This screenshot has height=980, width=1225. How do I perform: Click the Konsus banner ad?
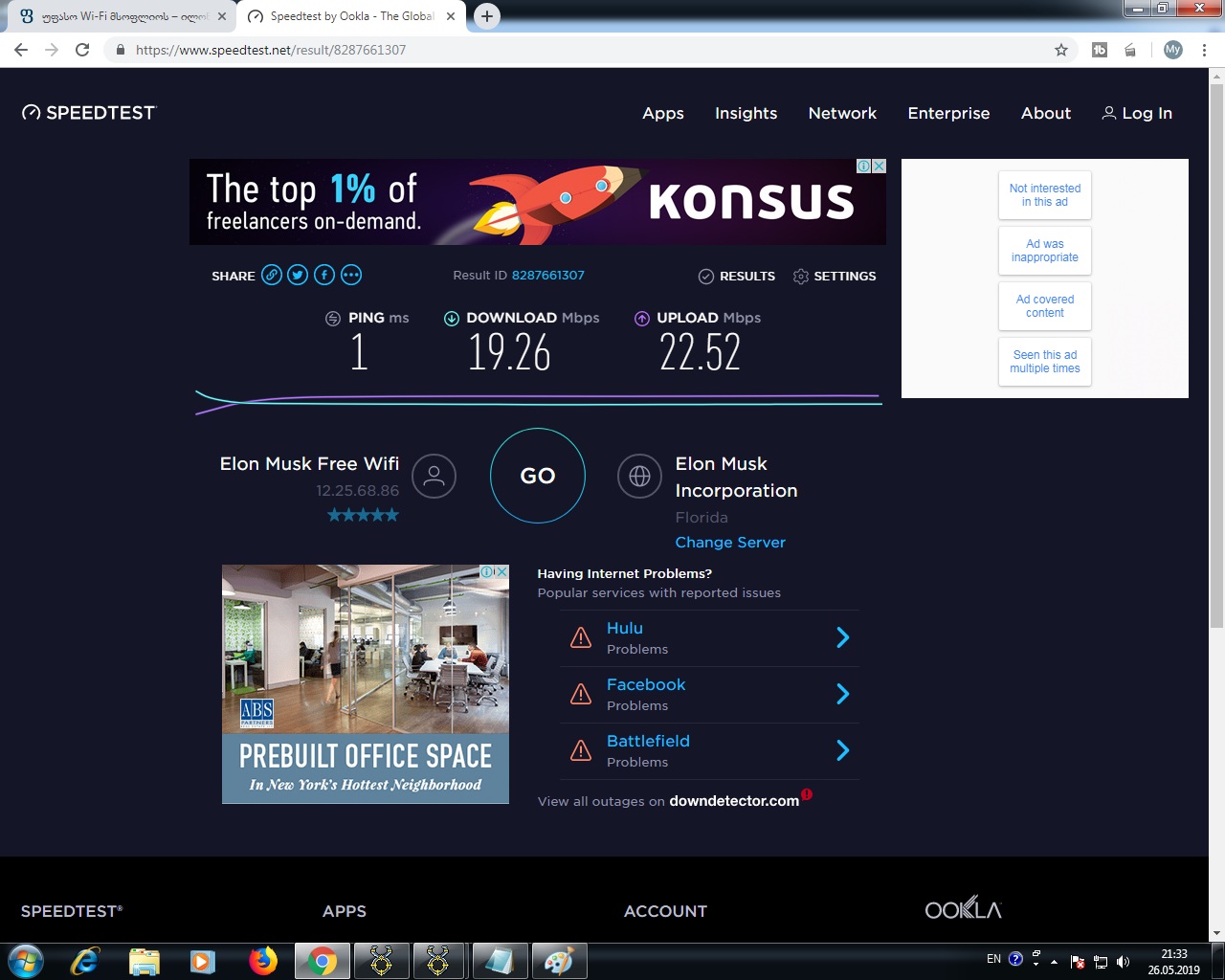point(538,202)
